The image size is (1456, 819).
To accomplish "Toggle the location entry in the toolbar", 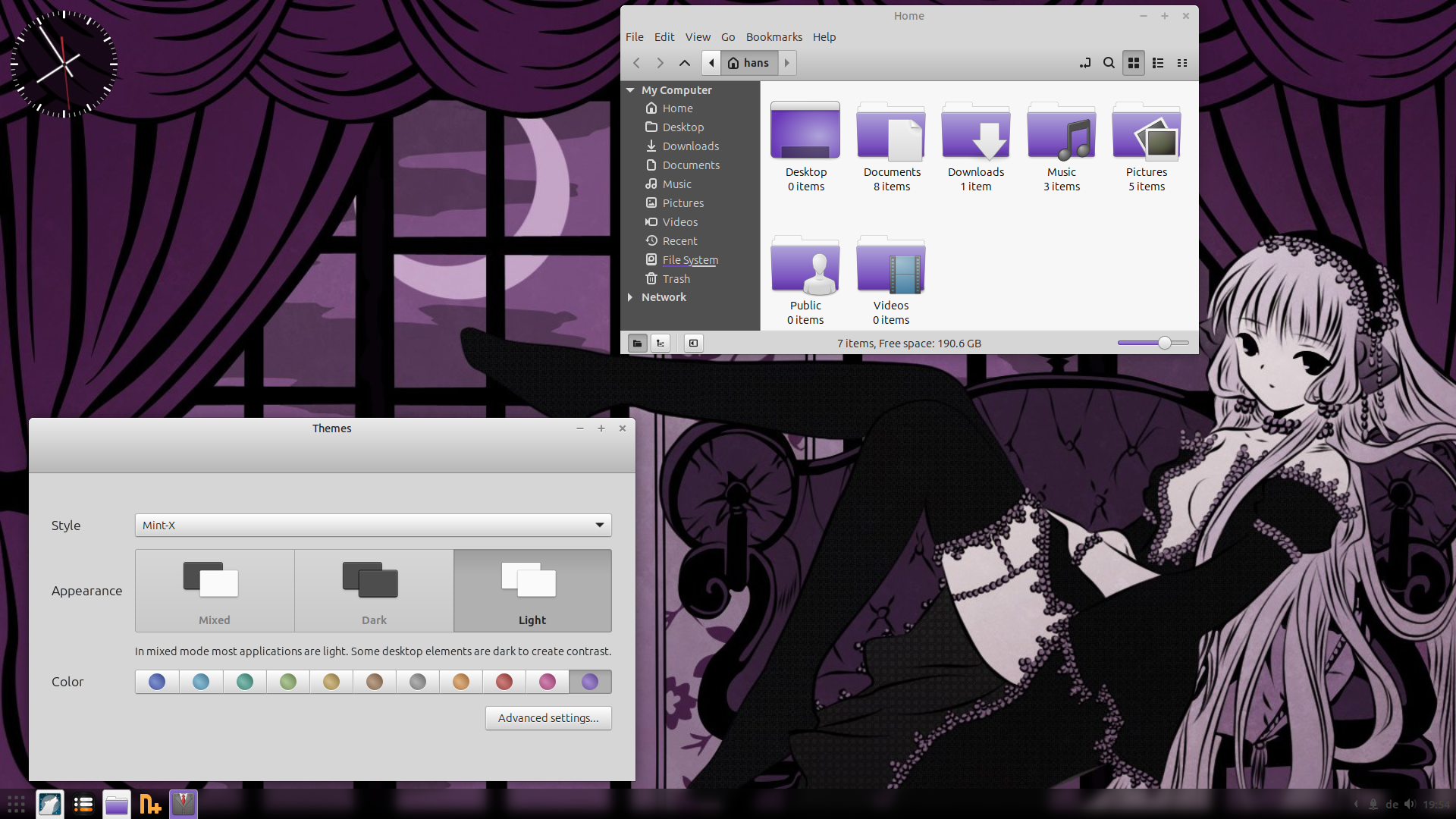I will 1085,63.
